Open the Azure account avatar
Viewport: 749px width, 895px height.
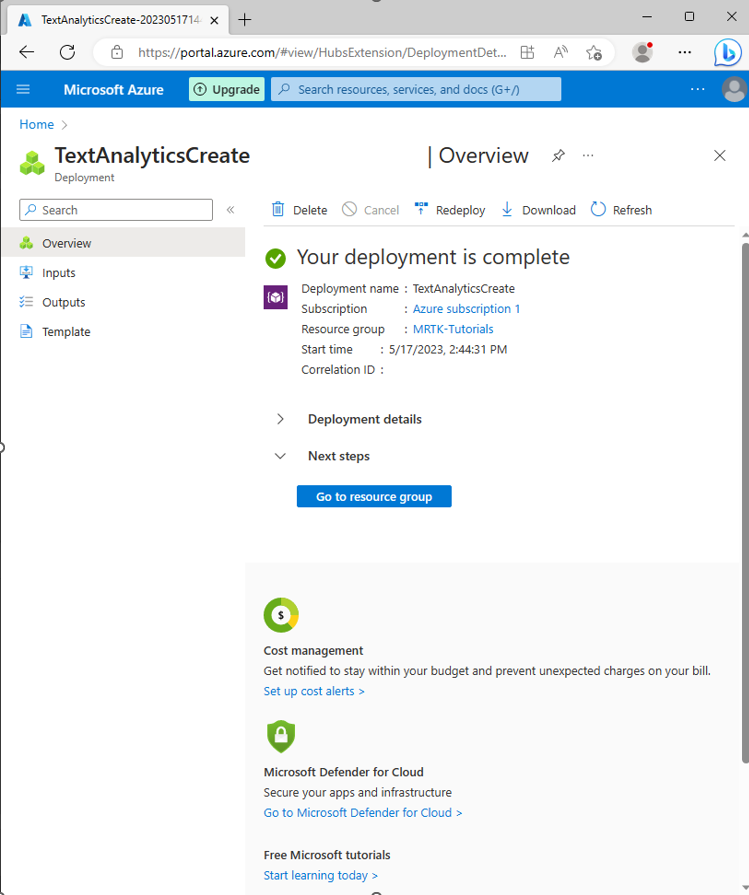pos(734,90)
